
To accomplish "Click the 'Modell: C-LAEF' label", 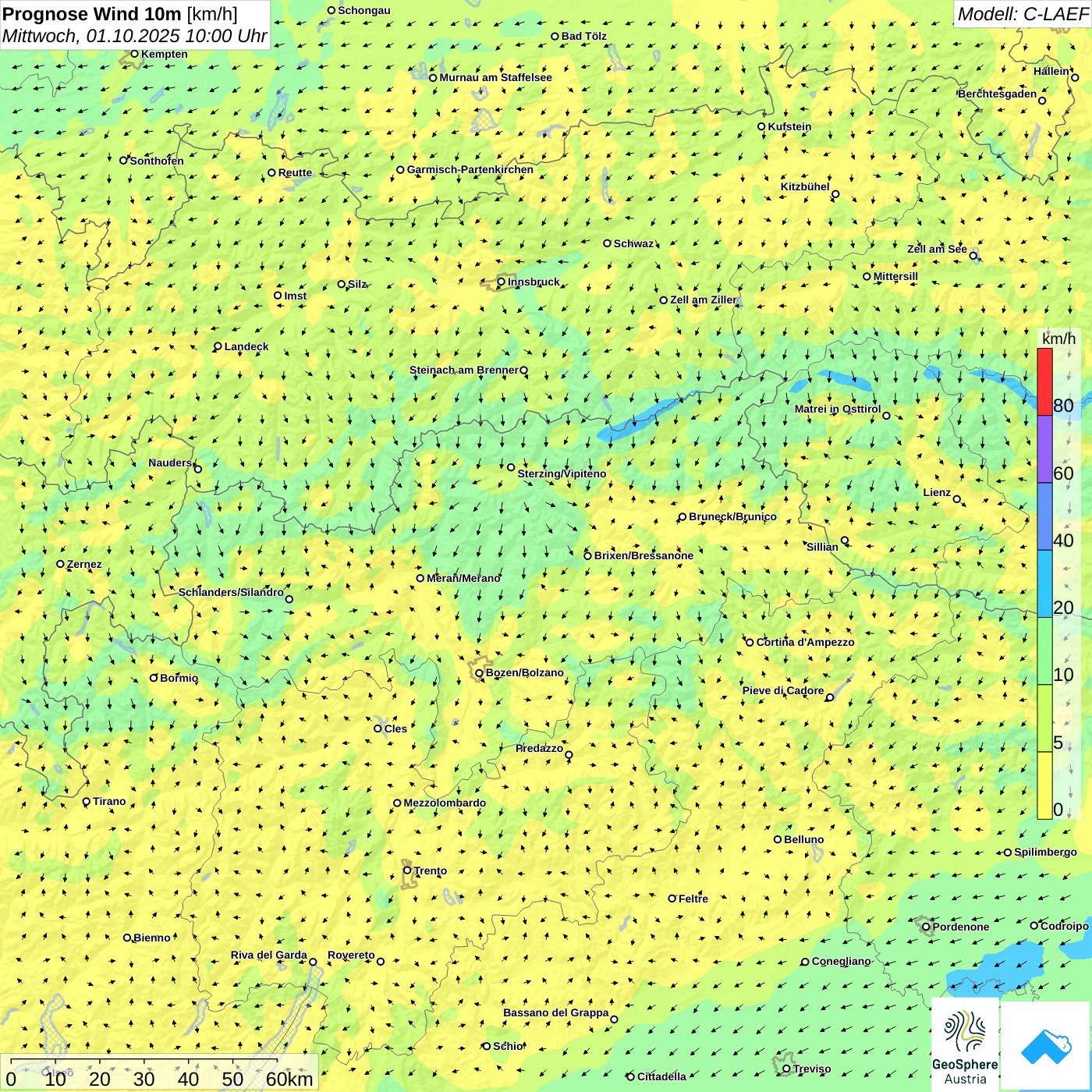I will (1022, 14).
